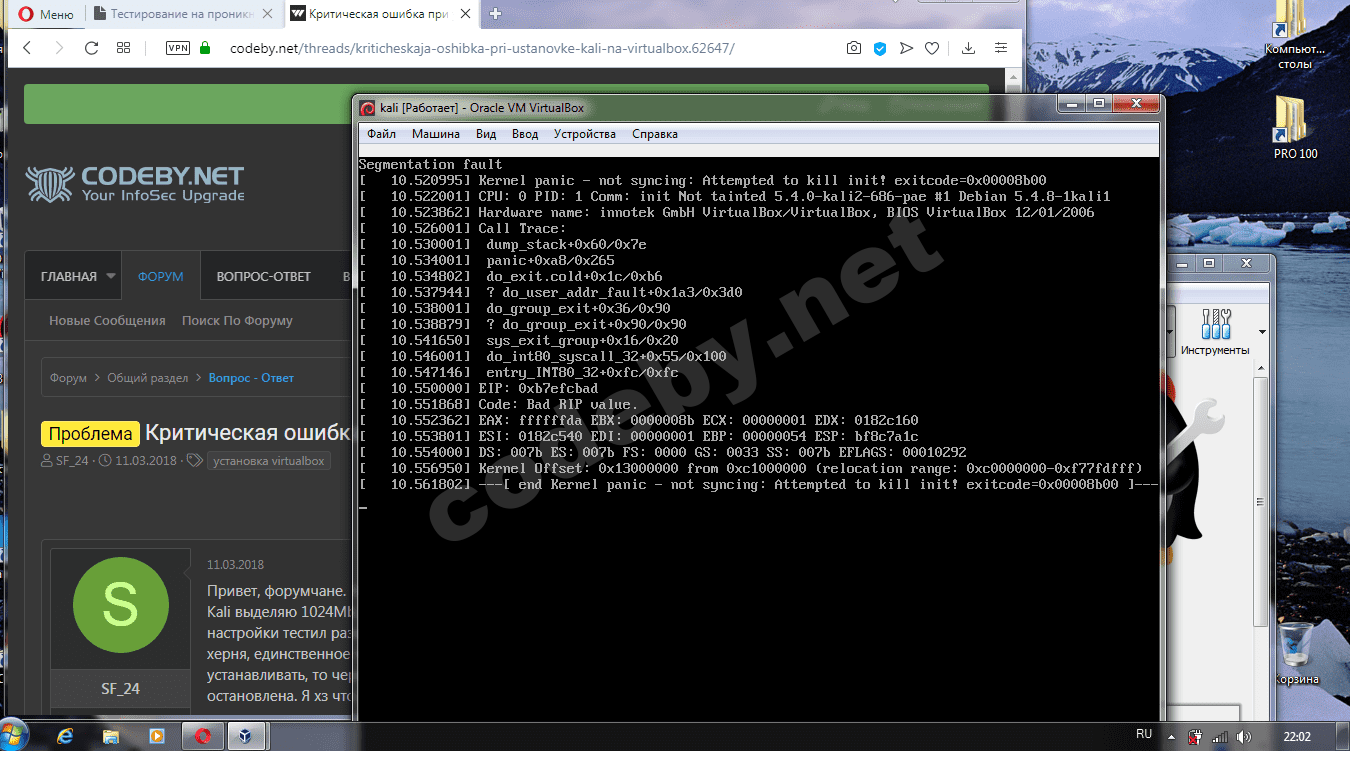Go forward in the Opera browser
The width and height of the screenshot is (1366, 768).
click(x=59, y=48)
